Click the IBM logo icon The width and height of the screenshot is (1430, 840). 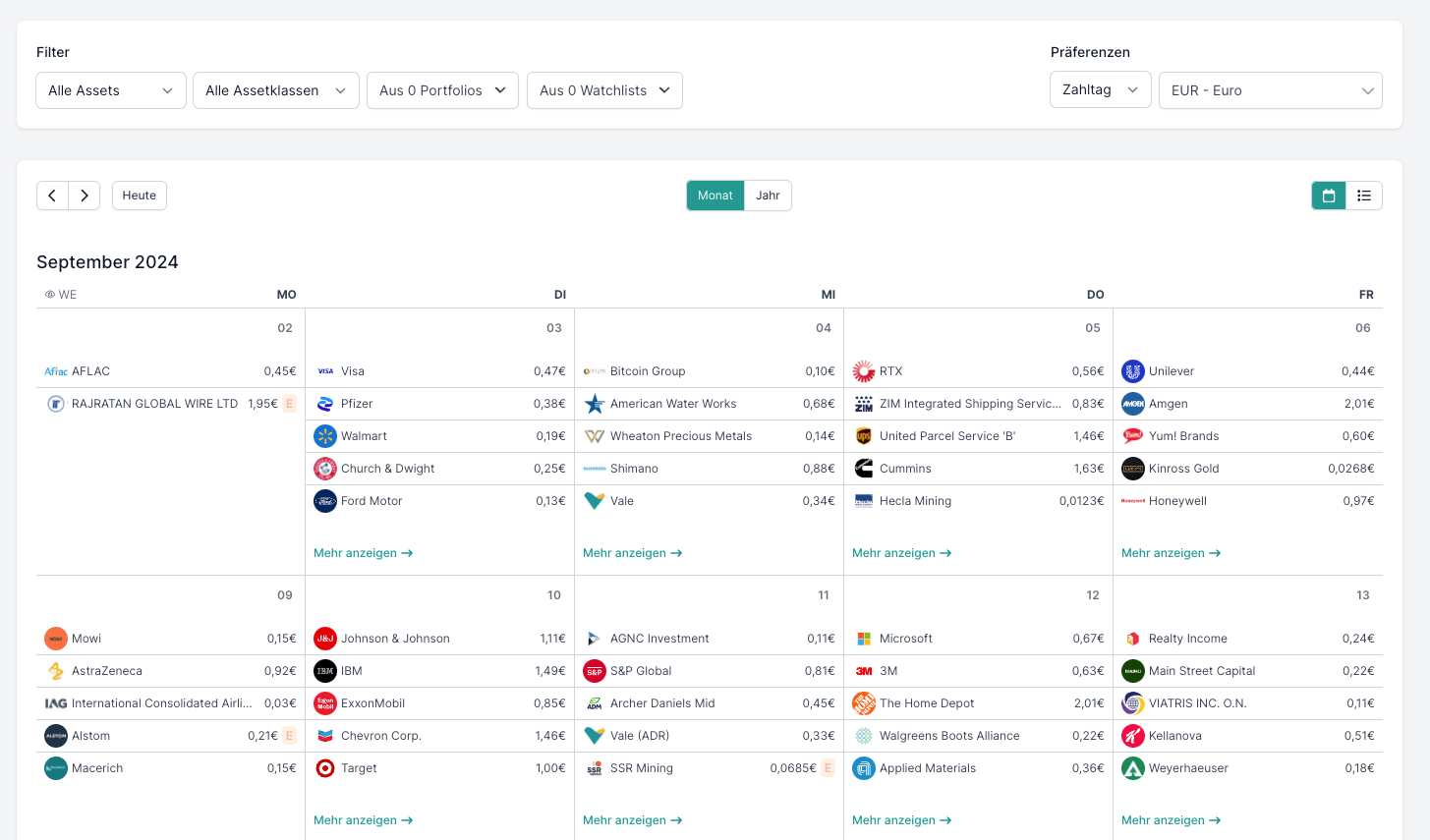coord(325,671)
